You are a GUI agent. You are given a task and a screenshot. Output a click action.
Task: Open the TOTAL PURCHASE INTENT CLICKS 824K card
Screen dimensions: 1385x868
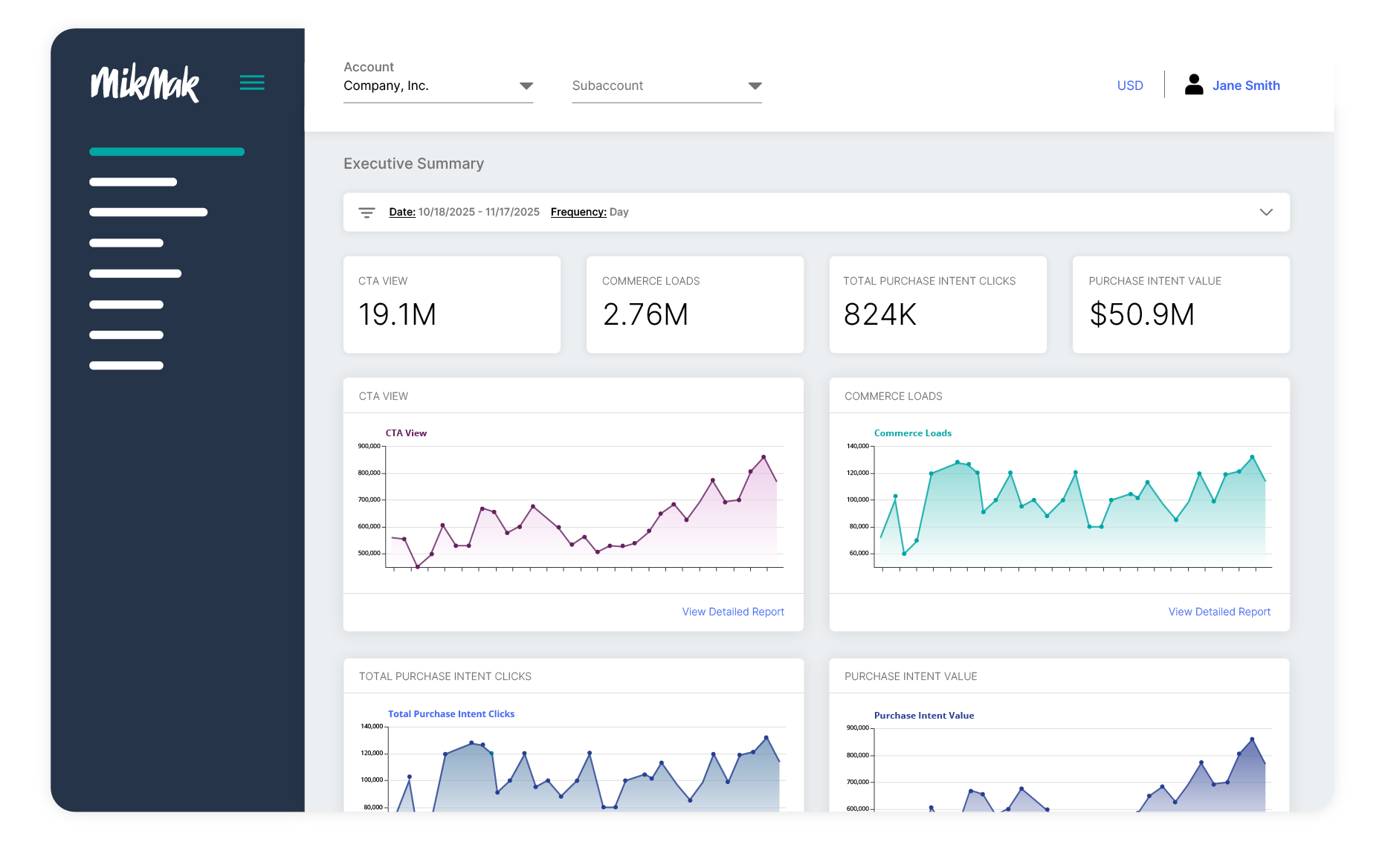(937, 305)
